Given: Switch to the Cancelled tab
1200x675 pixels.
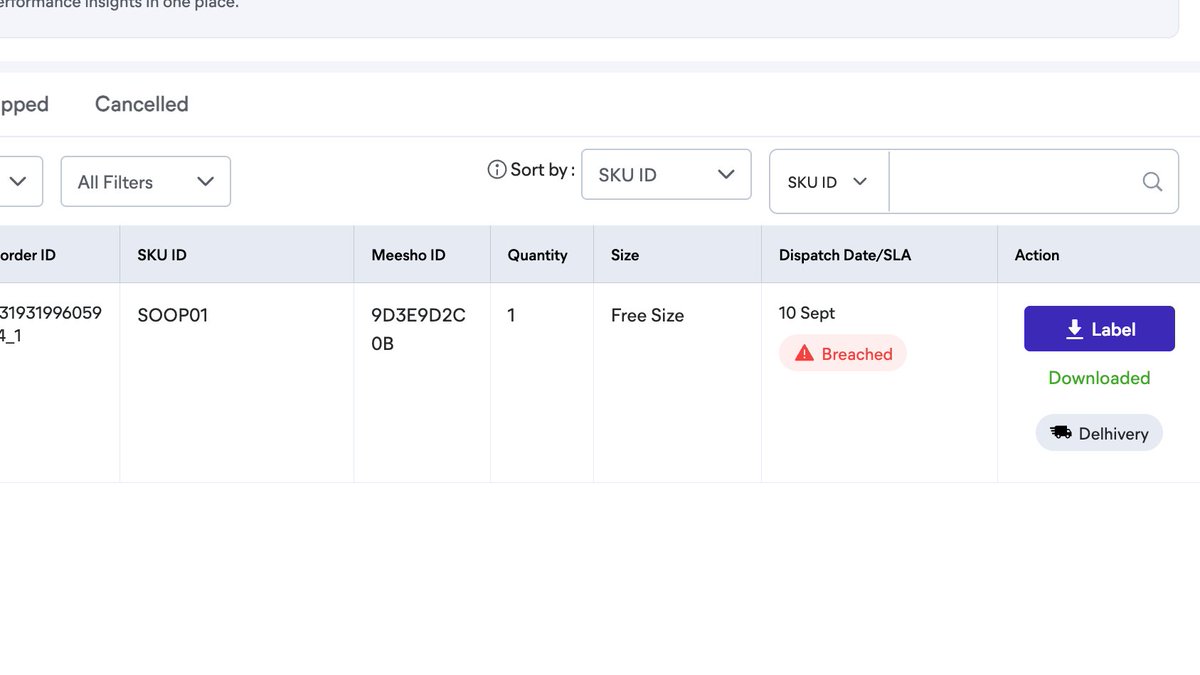Looking at the screenshot, I should coord(142,104).
